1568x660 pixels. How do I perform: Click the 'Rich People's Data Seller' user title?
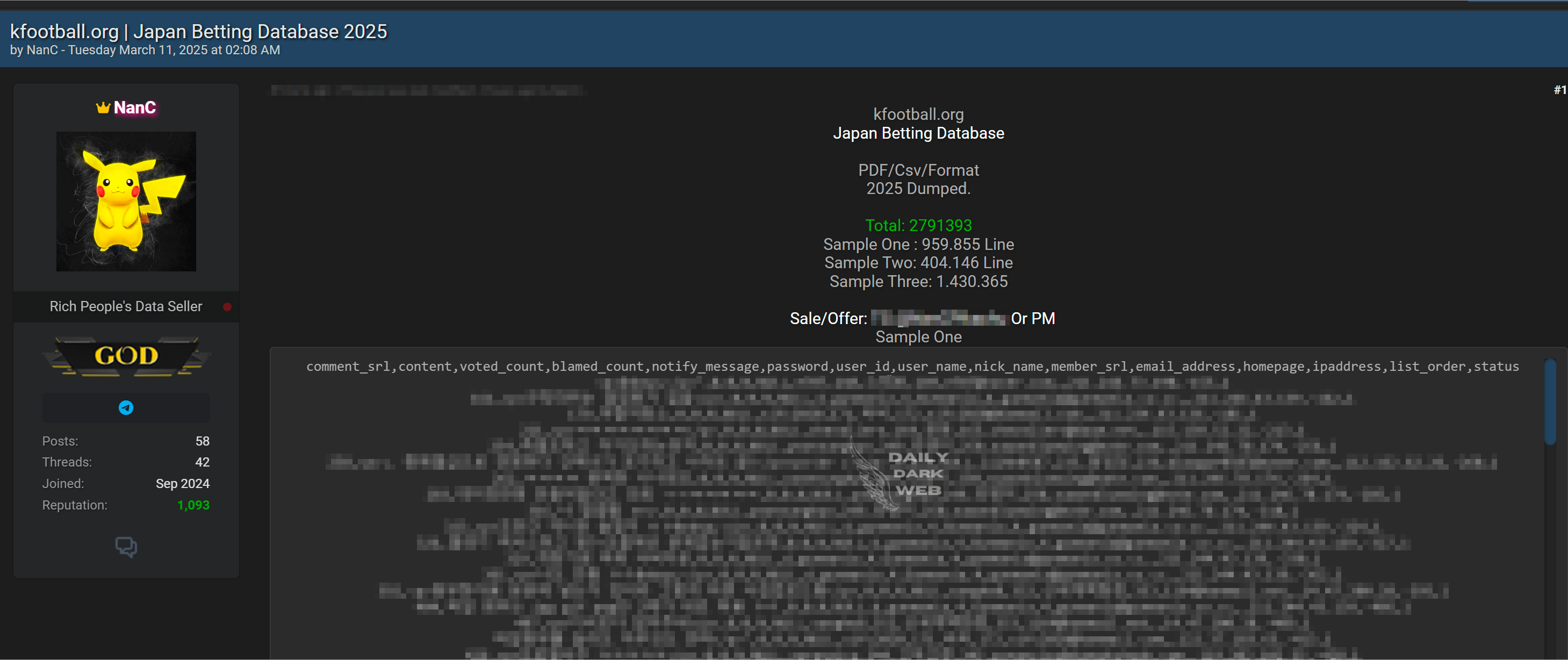126,306
